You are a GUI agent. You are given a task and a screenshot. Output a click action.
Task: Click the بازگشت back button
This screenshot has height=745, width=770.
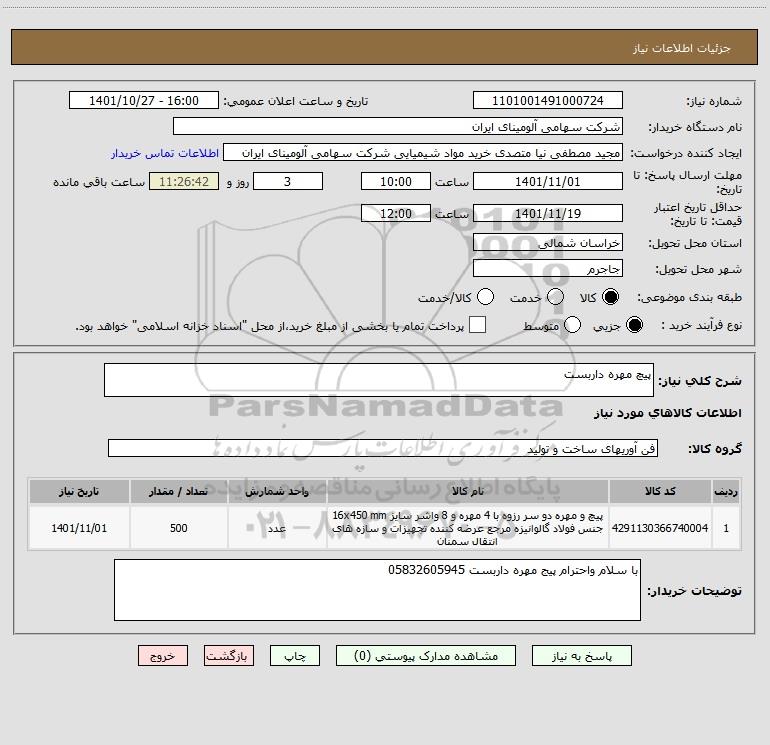(229, 656)
